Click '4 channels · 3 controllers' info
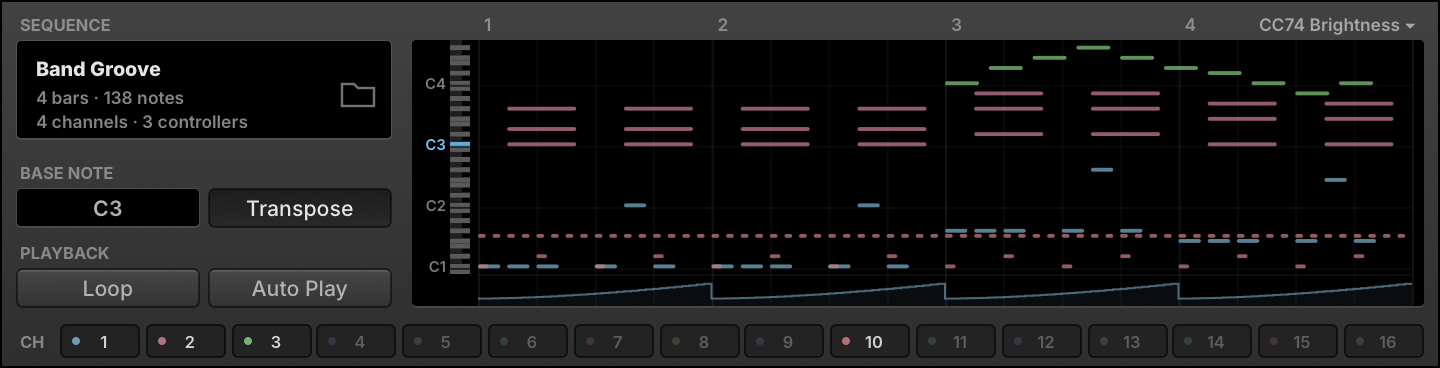 (x=142, y=122)
